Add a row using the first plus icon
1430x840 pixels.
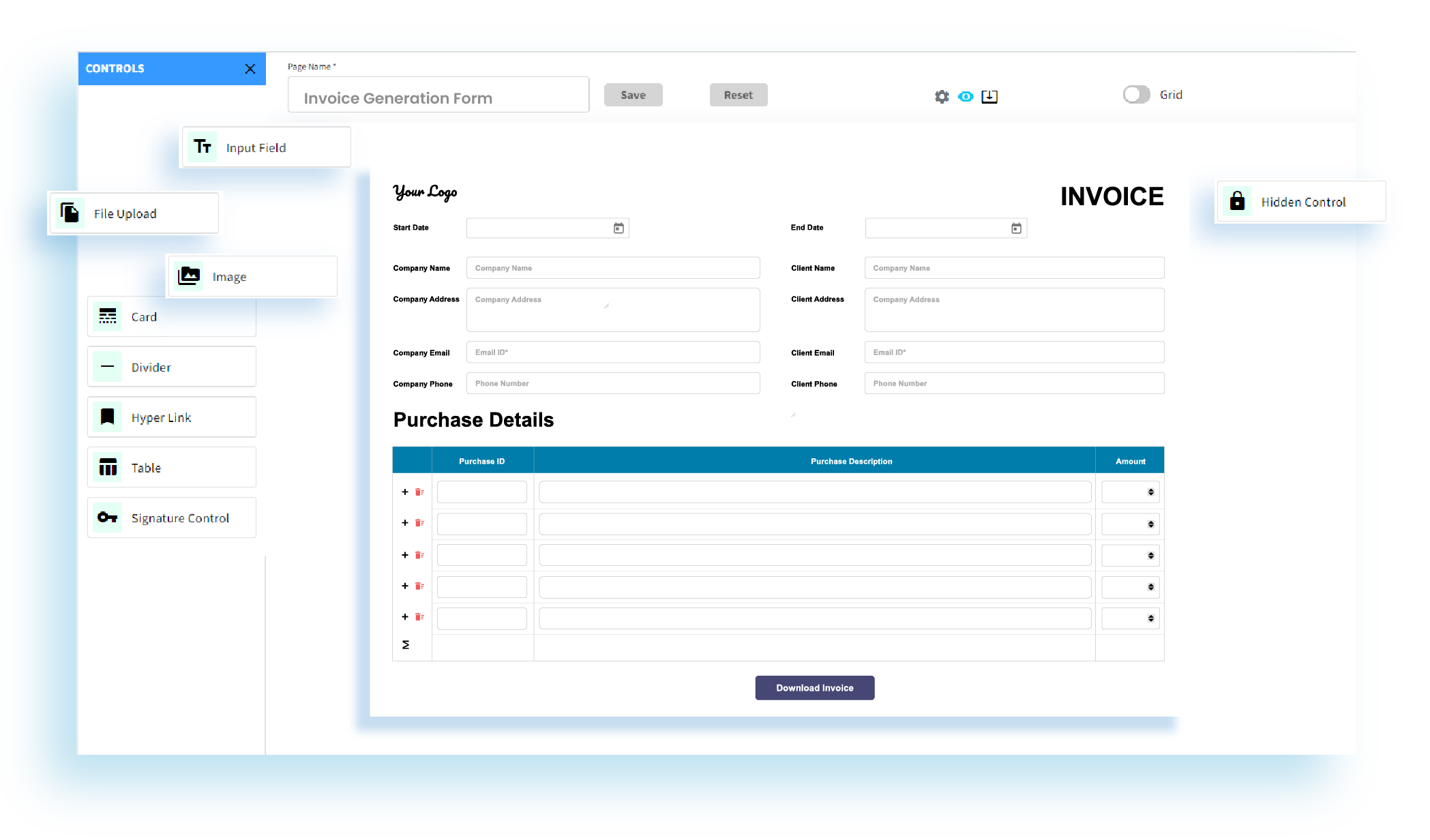pyautogui.click(x=405, y=492)
